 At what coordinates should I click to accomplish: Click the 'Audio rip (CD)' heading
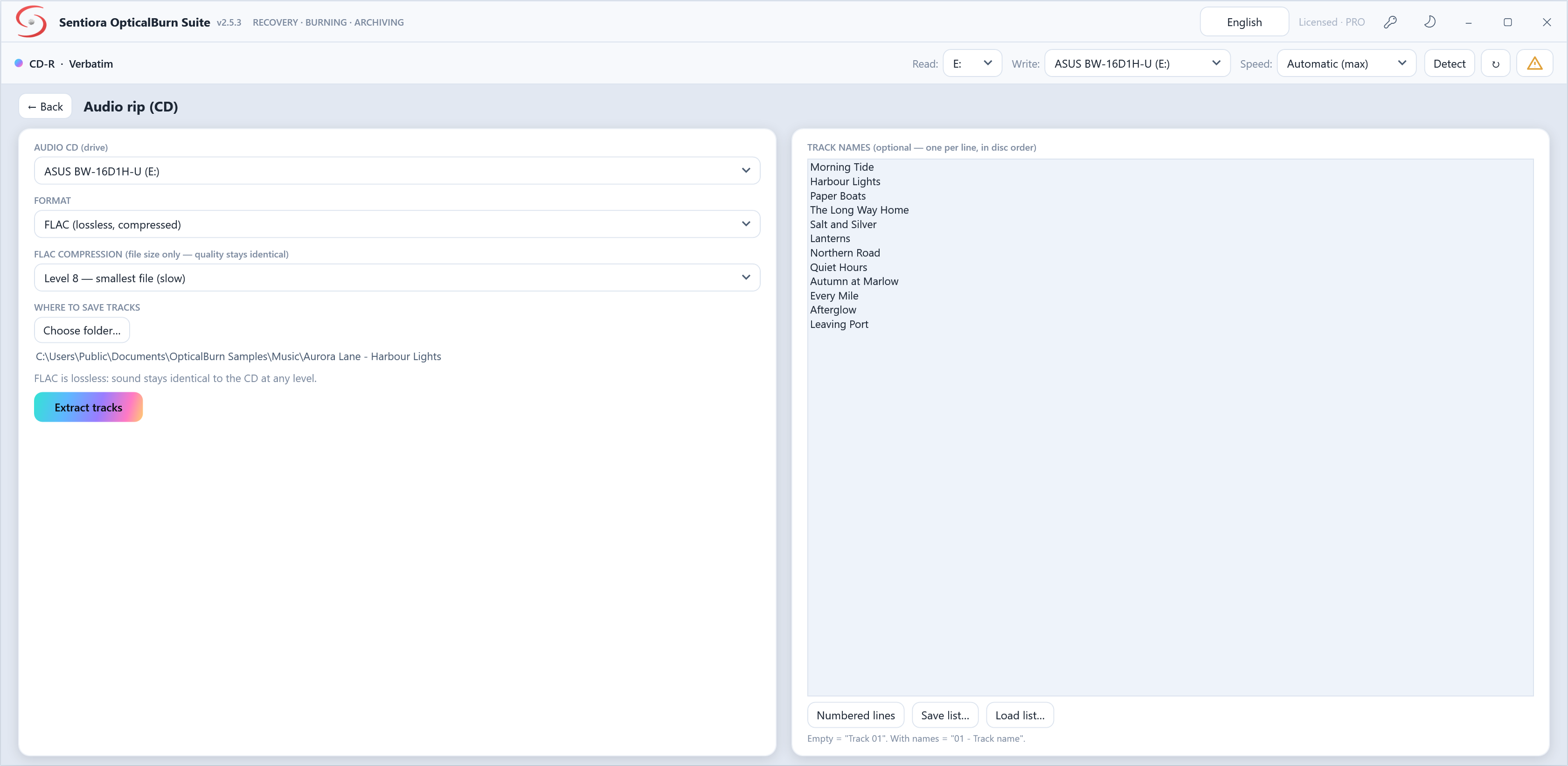coord(131,106)
